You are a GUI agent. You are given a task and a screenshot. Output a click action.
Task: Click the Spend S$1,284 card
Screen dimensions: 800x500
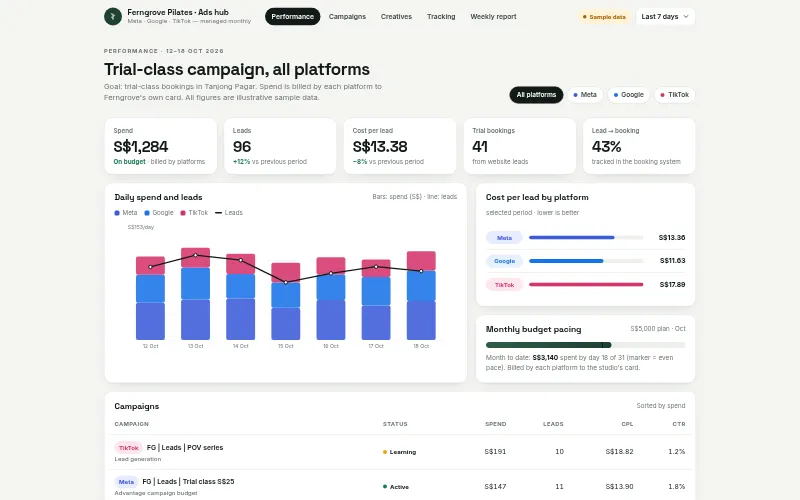coord(161,146)
